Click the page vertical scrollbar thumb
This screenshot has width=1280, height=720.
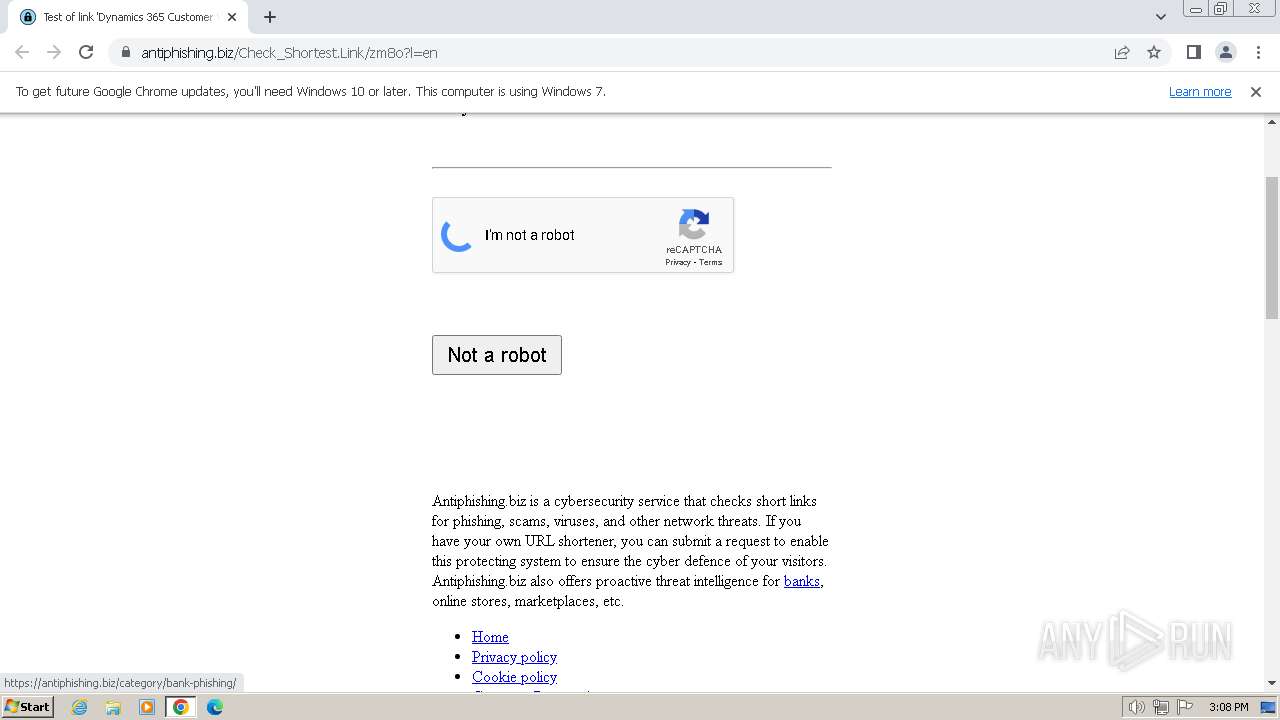click(1272, 248)
